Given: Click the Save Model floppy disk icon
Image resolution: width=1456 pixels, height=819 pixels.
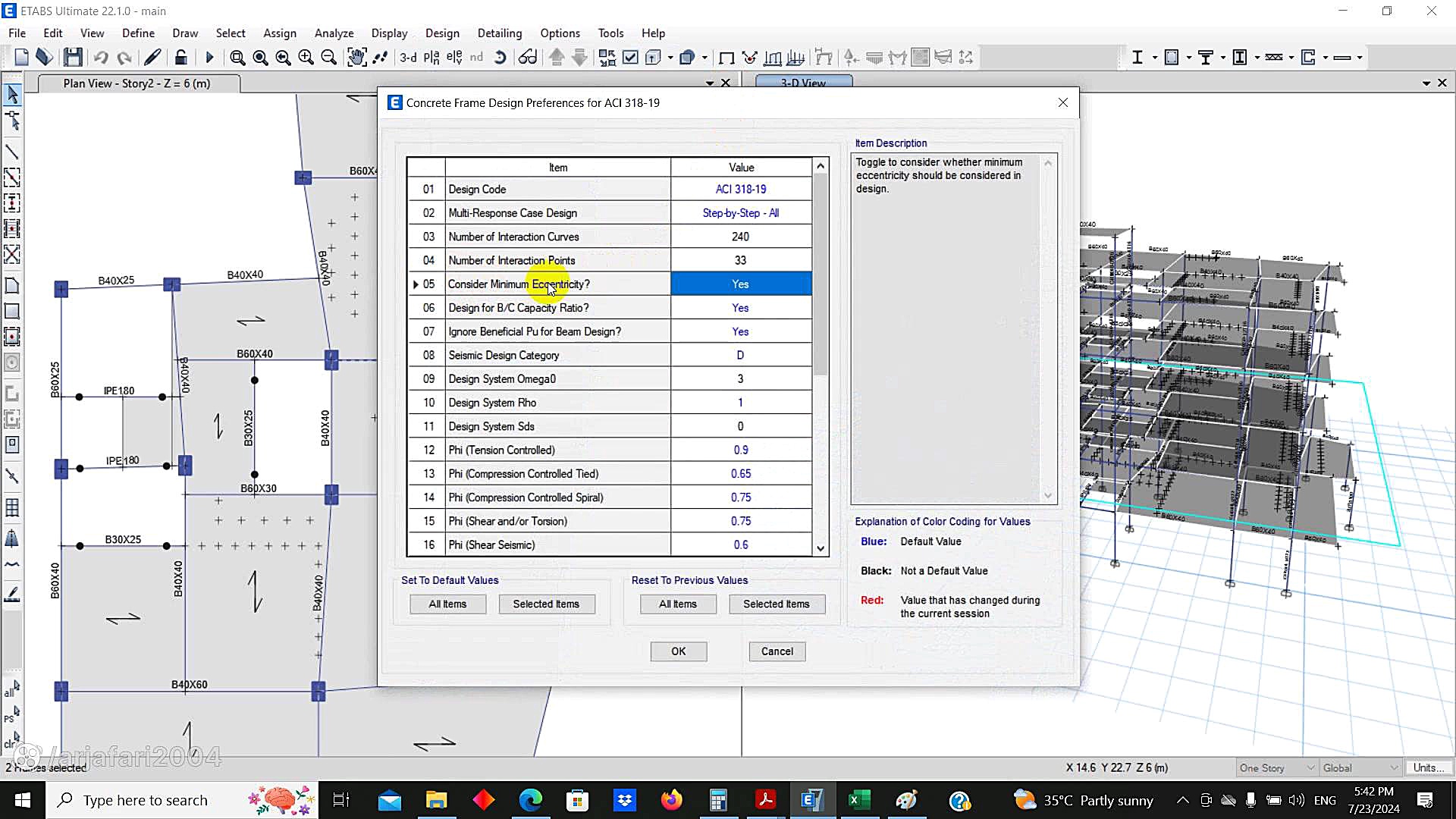Looking at the screenshot, I should pyautogui.click(x=73, y=58).
